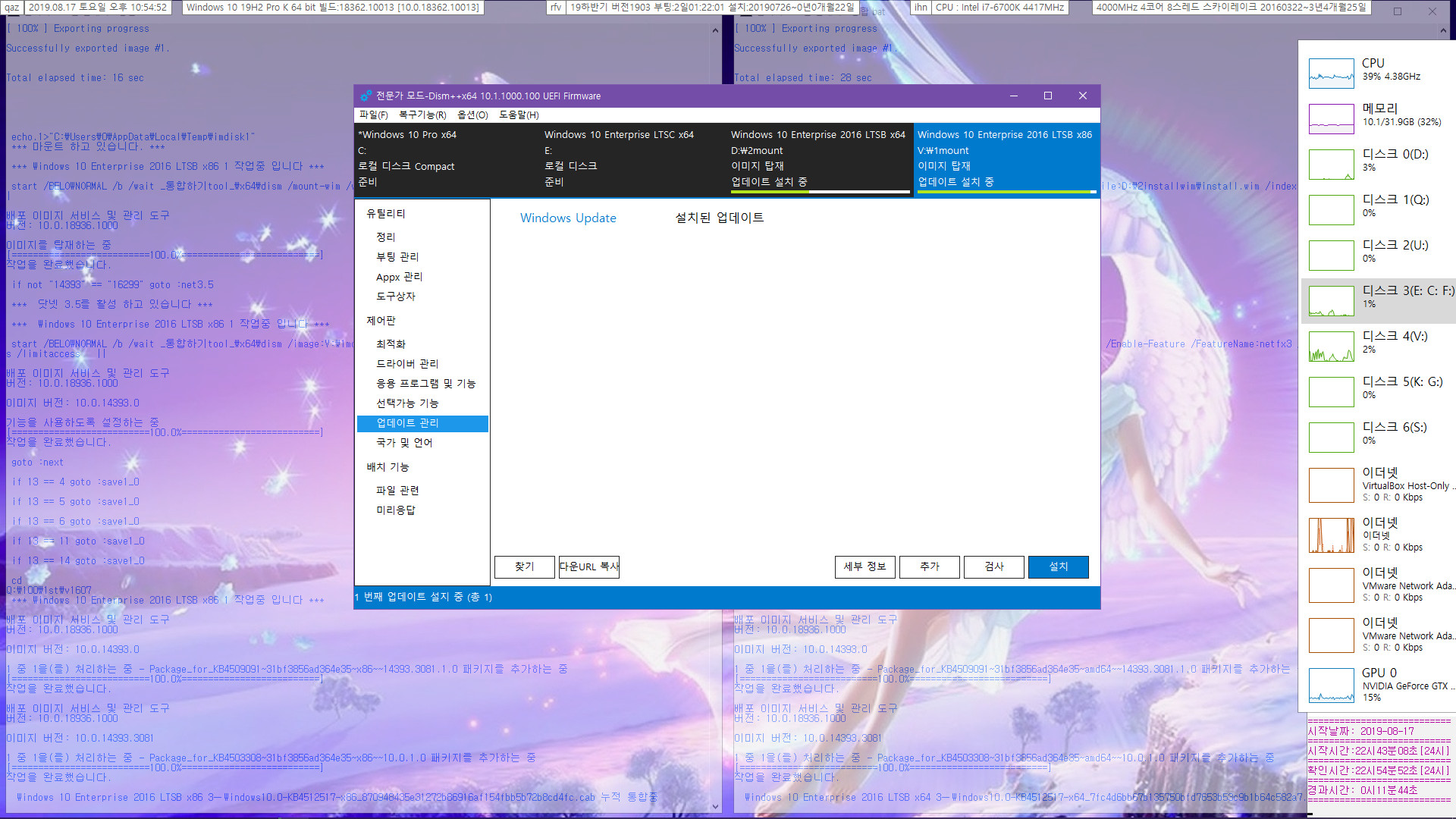1456x819 pixels.
Task: Open the 옵션(O) menu
Action: point(472,115)
